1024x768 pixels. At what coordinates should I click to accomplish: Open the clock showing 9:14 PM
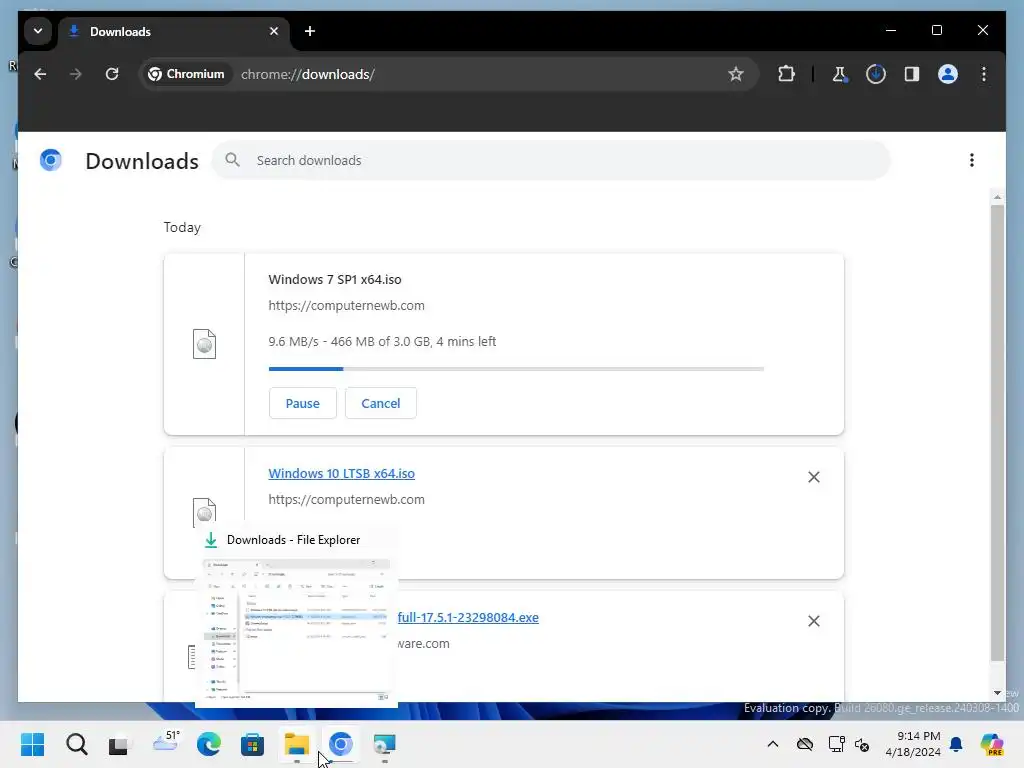pos(913,744)
